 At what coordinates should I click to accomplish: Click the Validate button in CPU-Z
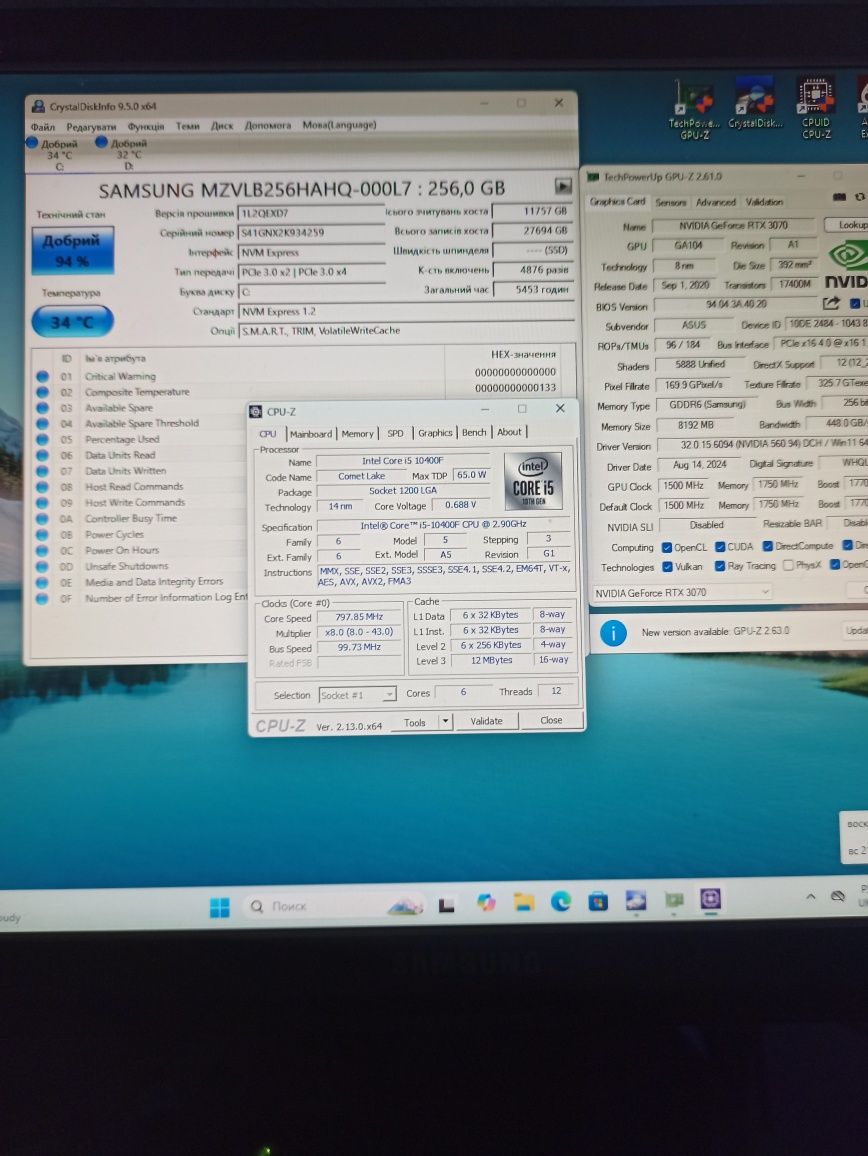tap(486, 721)
